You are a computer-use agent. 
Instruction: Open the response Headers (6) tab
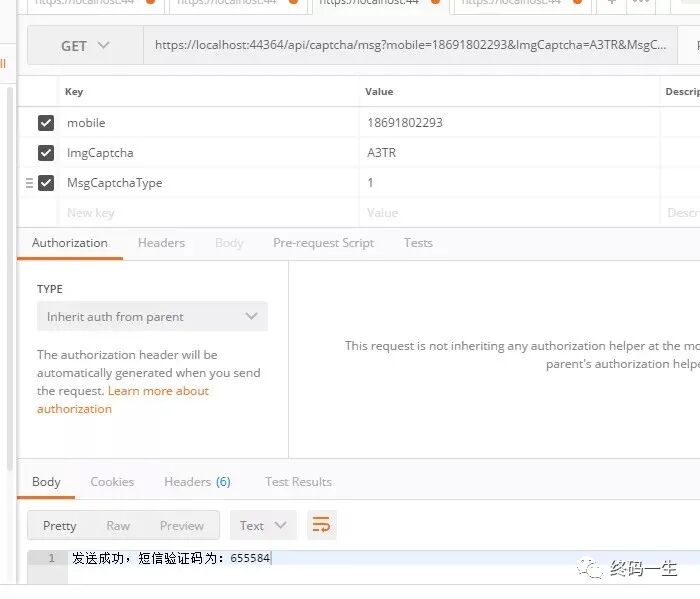click(x=197, y=482)
